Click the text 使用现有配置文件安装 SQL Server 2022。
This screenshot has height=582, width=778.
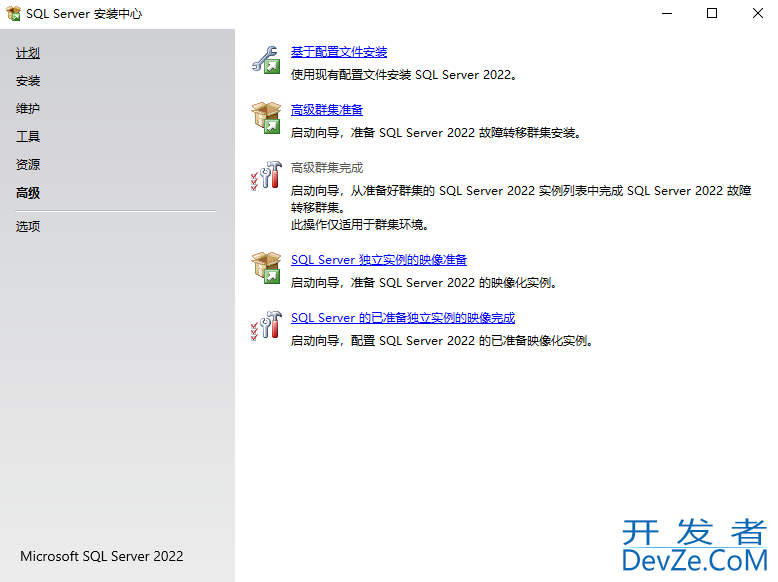(403, 75)
